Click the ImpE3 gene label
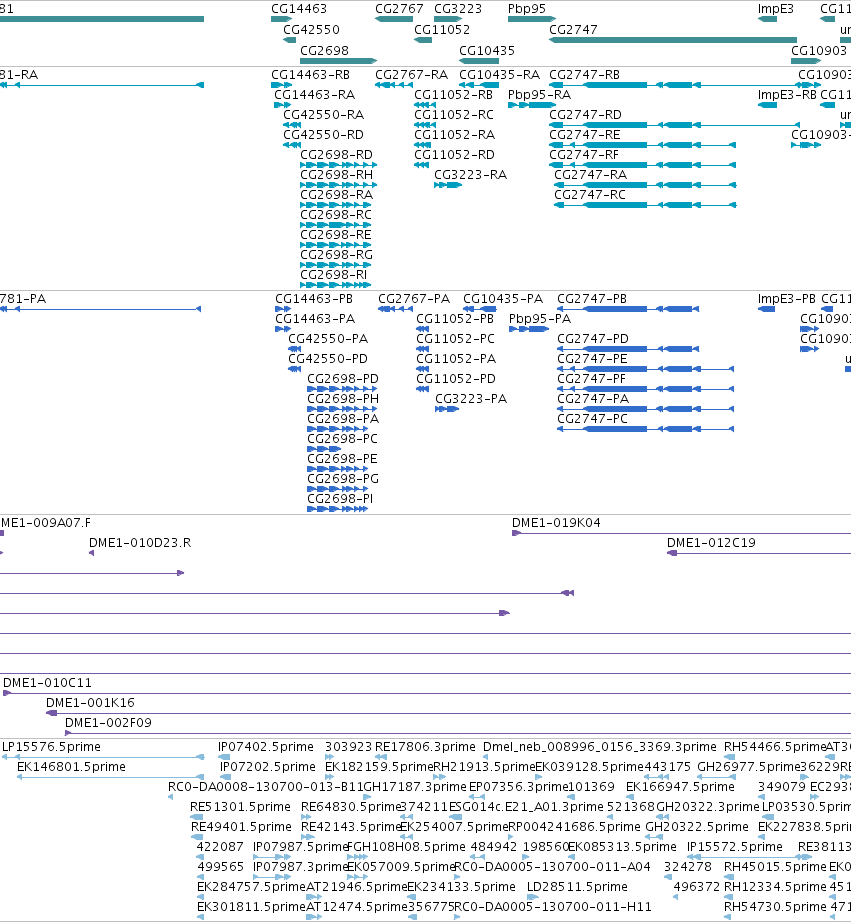 [776, 9]
